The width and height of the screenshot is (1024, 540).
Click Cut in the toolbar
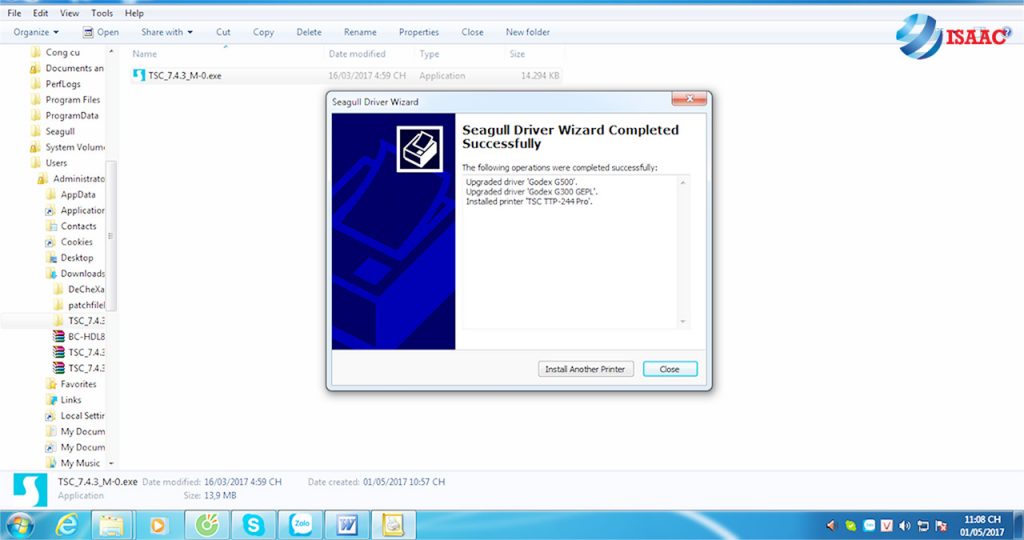click(x=223, y=32)
